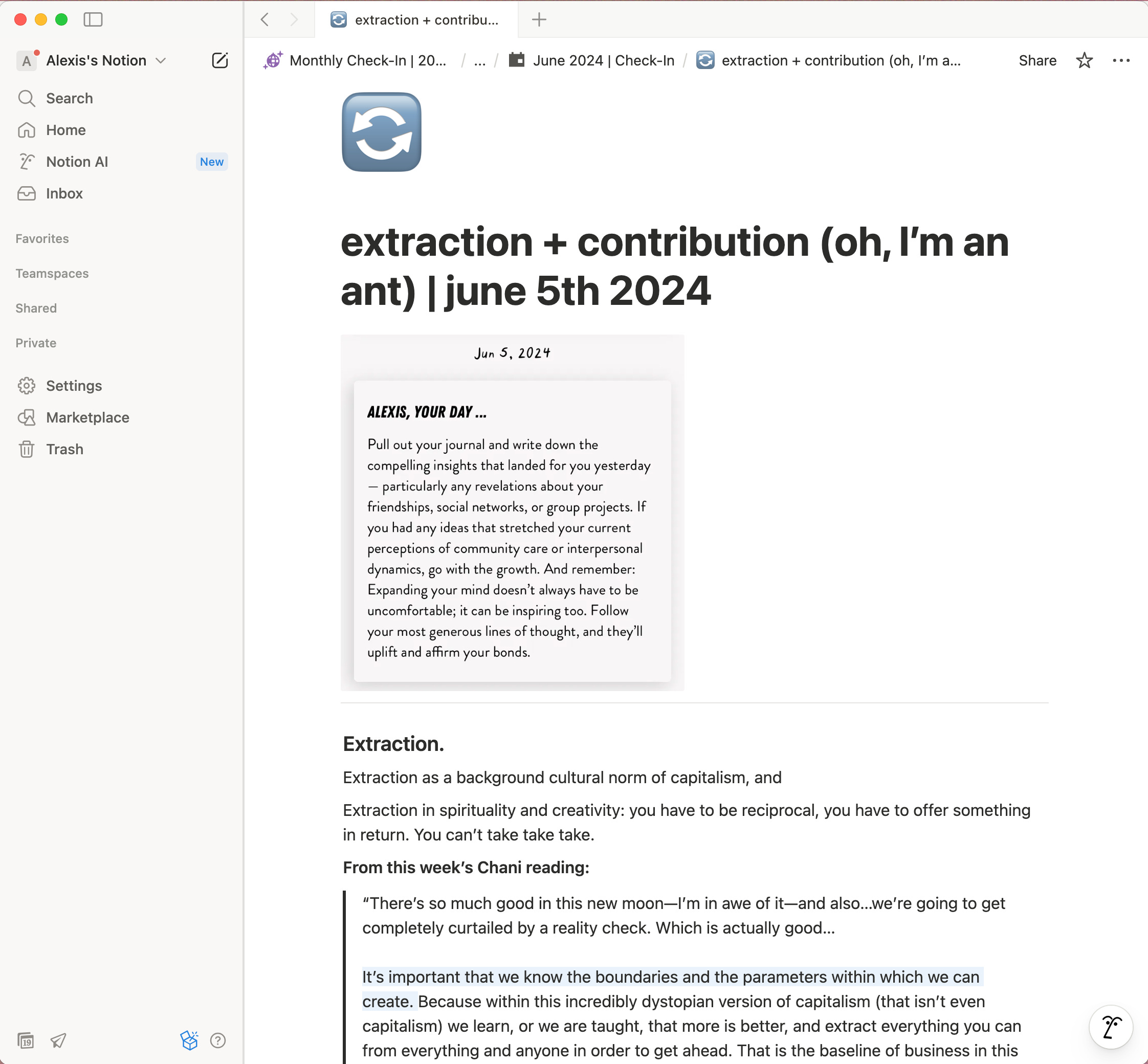Click the page's refresh arrows emoji icon
Screen dimensions: 1148x1064
(381, 132)
